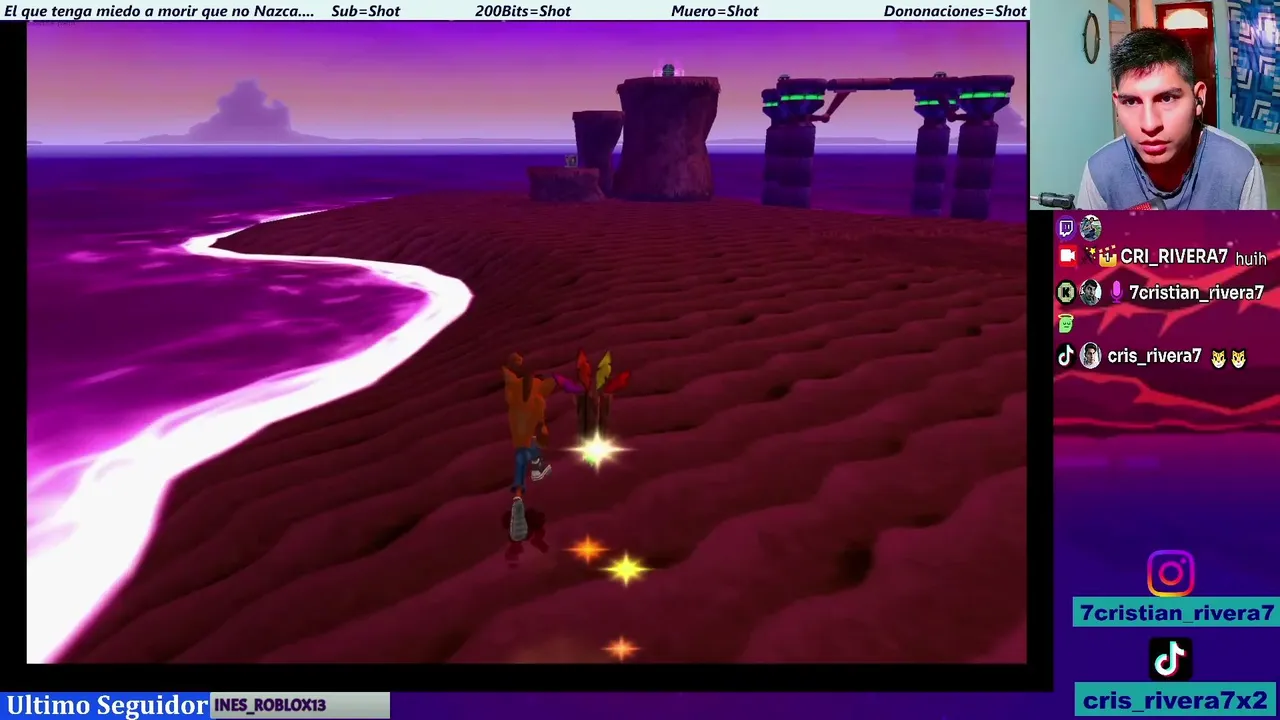The width and height of the screenshot is (1280, 720).
Task: Click the Kick logo icon
Action: pos(1066,293)
